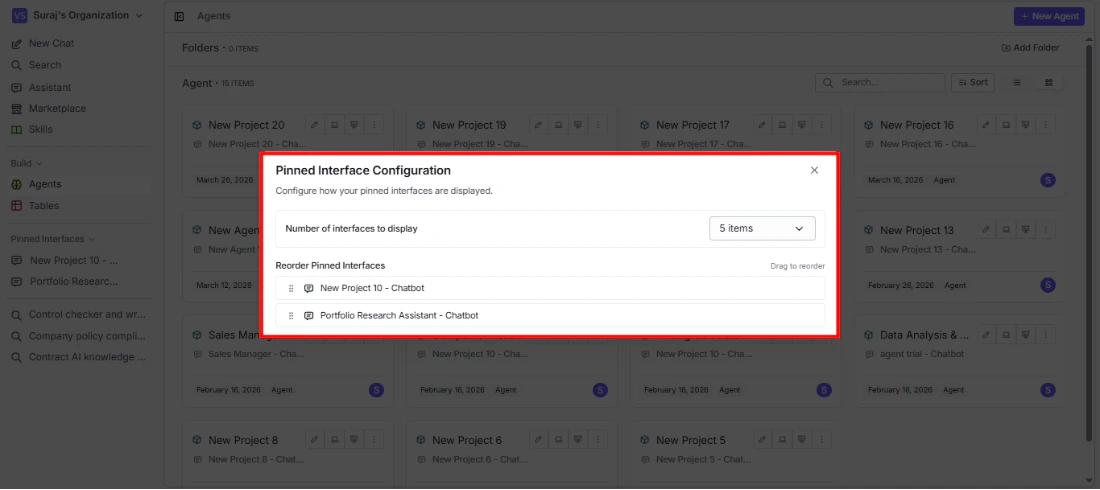
Task: Open more options for New Project 16
Action: pyautogui.click(x=1045, y=125)
